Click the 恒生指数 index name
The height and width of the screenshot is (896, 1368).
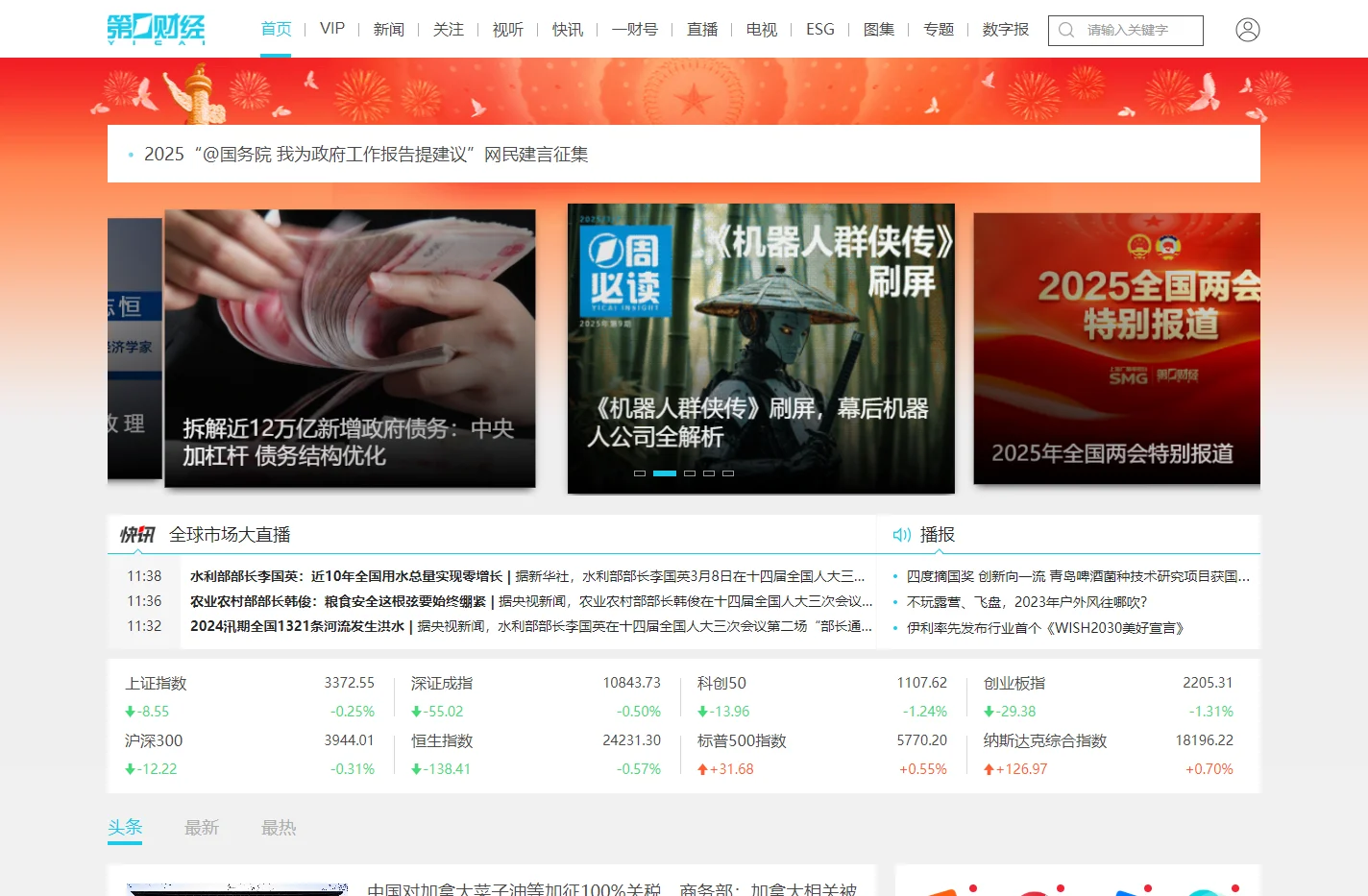click(442, 740)
